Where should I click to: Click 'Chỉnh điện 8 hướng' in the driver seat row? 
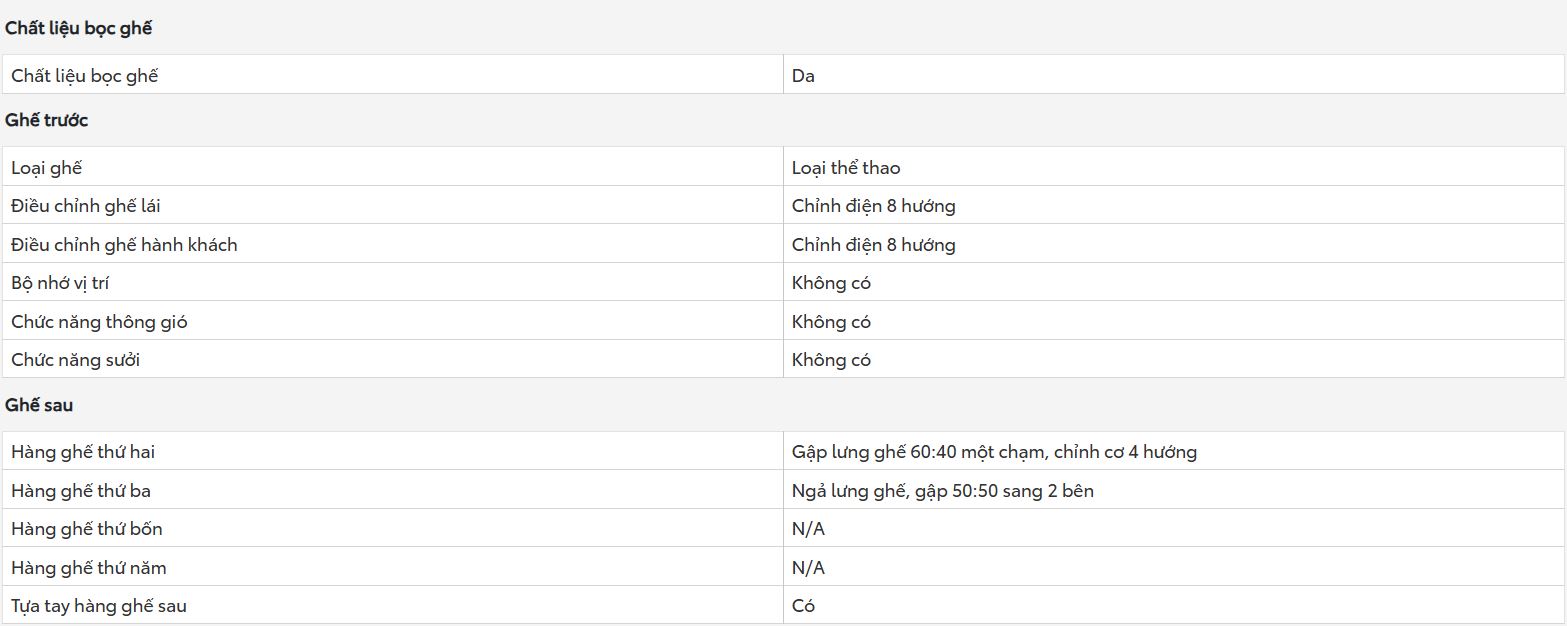[x=873, y=206]
